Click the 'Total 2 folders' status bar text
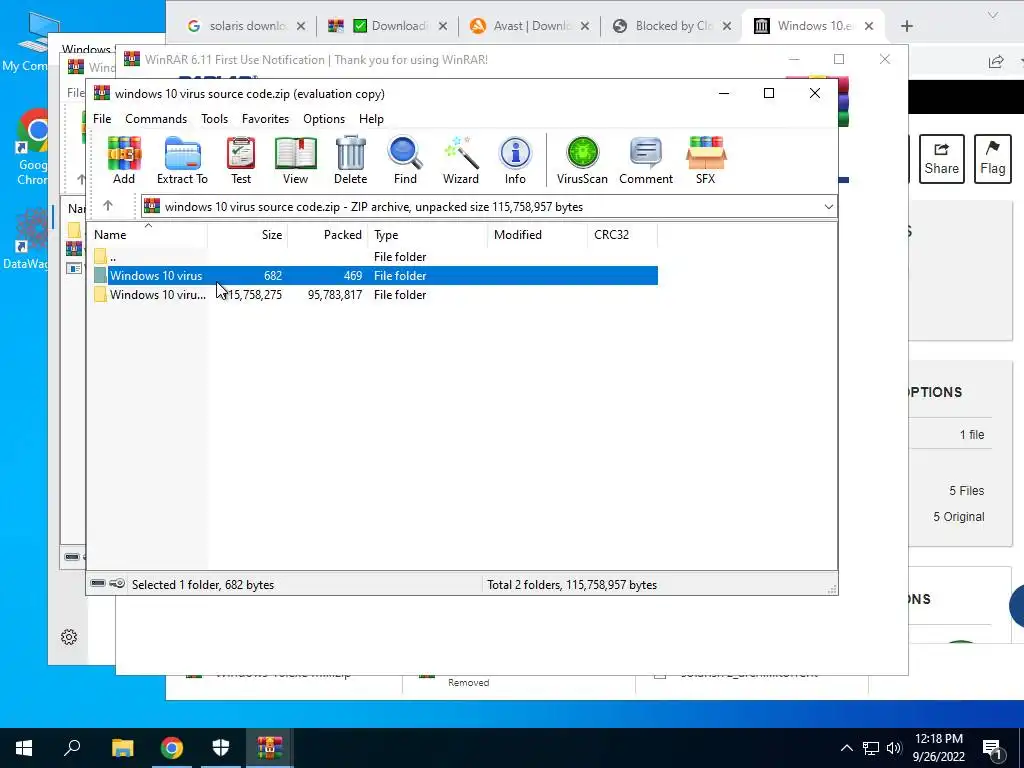 pyautogui.click(x=571, y=584)
